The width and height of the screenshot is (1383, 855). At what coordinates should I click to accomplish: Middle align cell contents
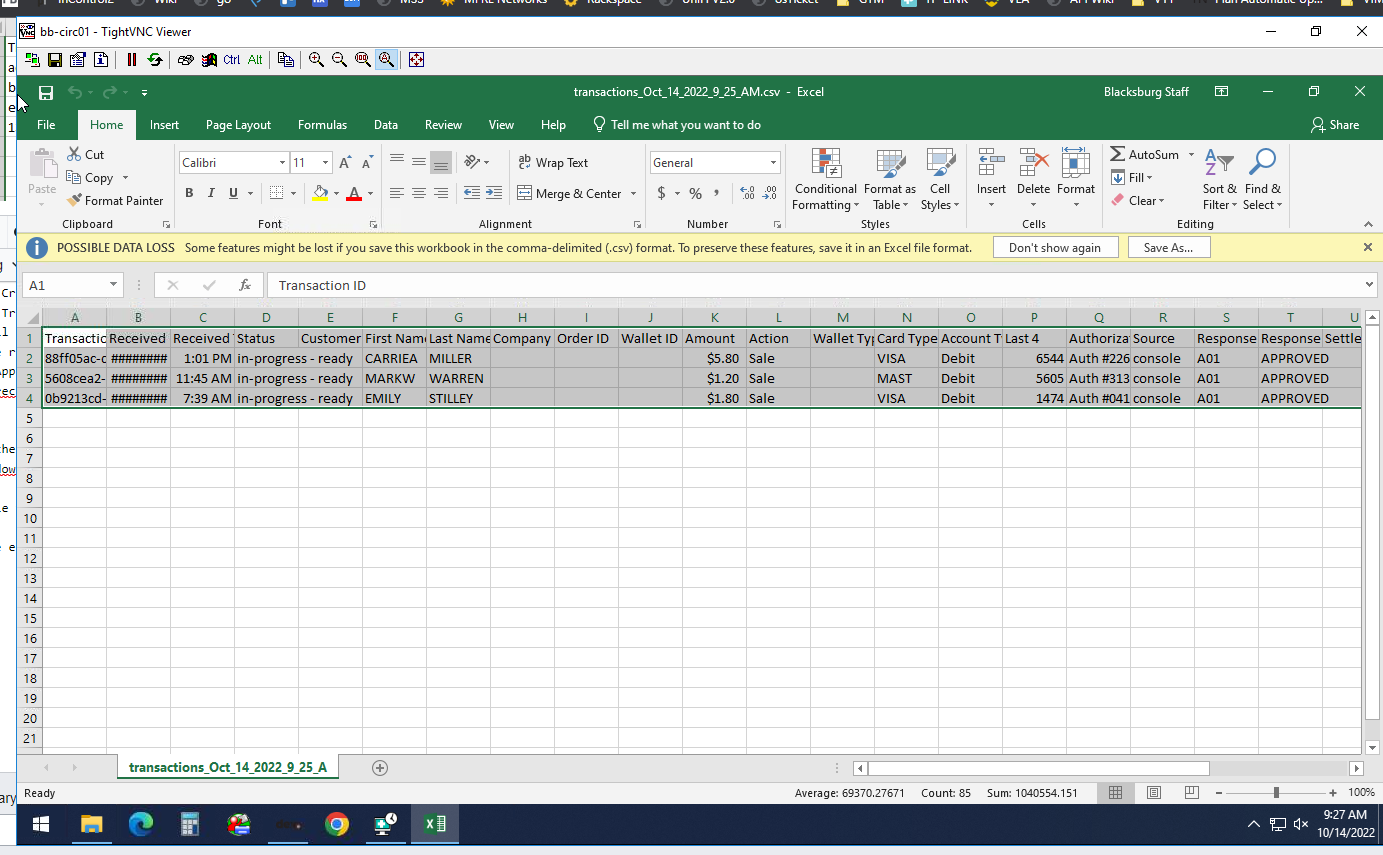(x=419, y=162)
